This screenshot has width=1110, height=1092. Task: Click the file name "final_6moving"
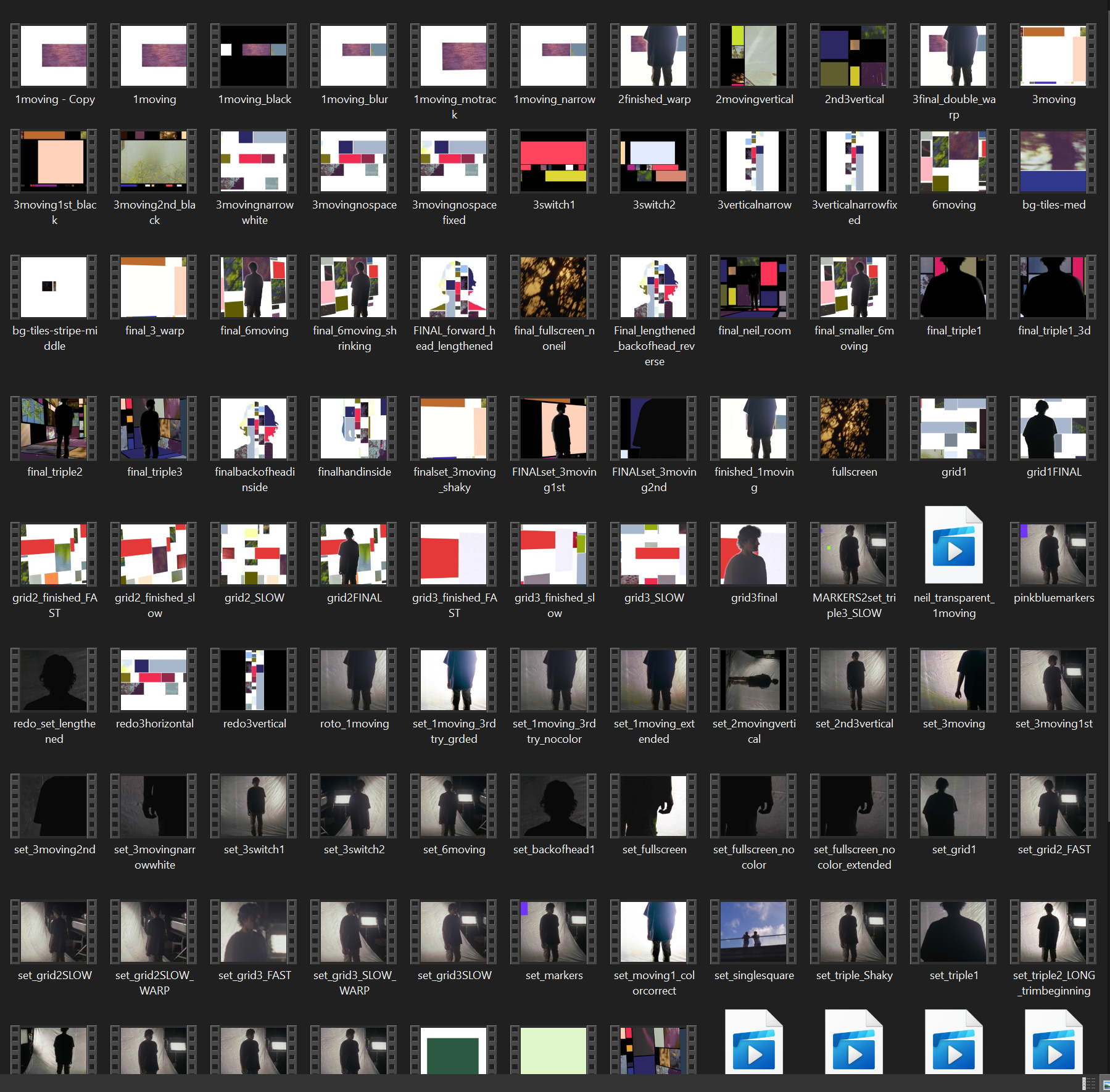[254, 331]
